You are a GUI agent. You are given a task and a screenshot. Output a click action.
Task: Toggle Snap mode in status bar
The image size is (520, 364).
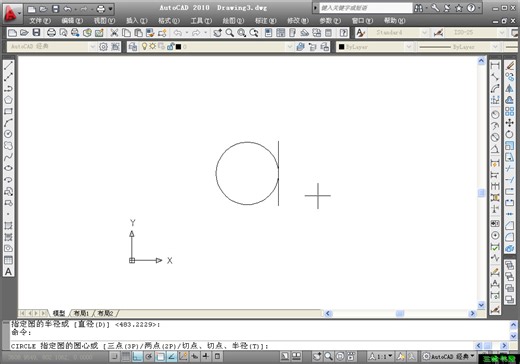(114, 356)
